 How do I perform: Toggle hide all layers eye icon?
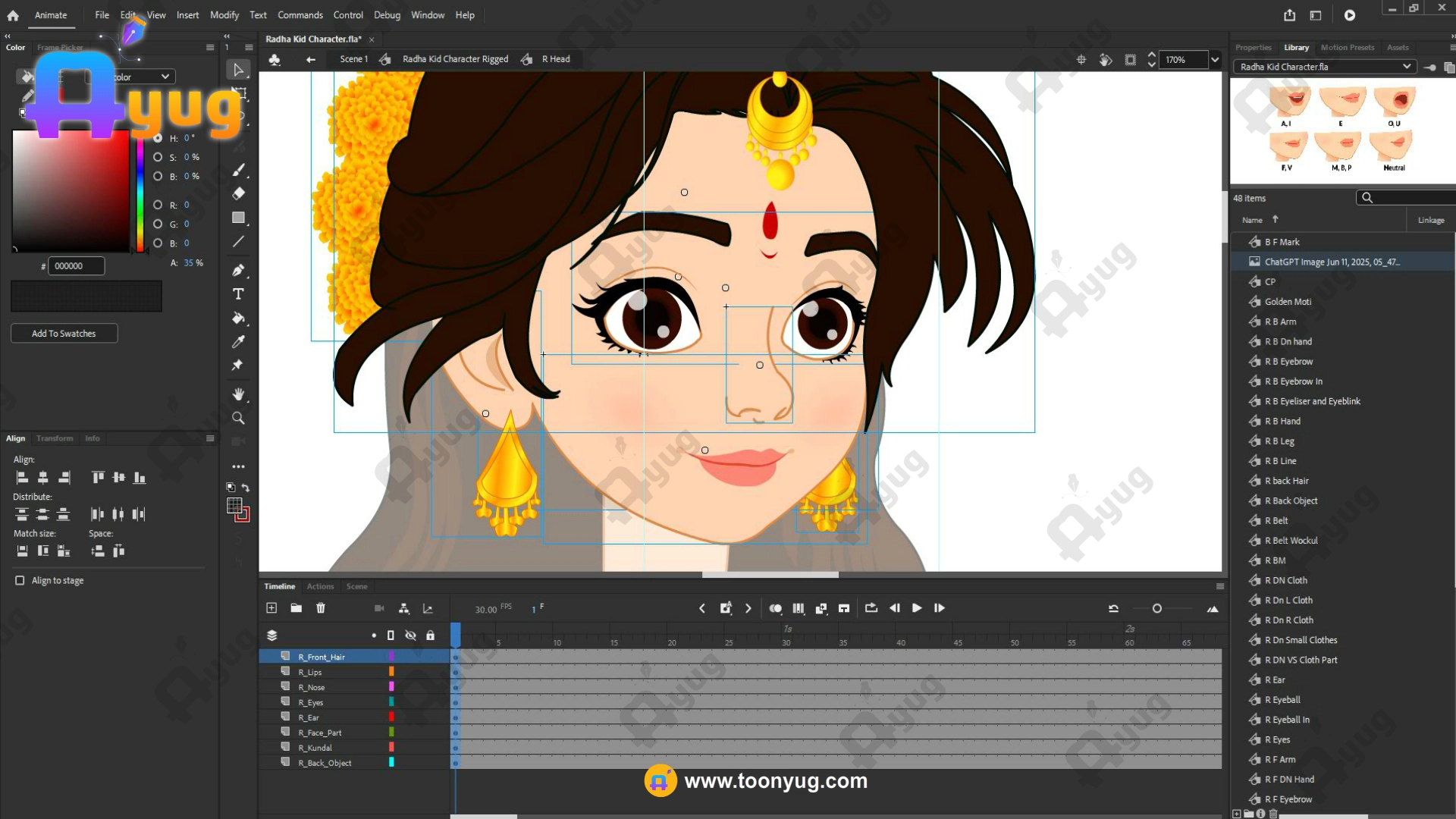(x=410, y=635)
